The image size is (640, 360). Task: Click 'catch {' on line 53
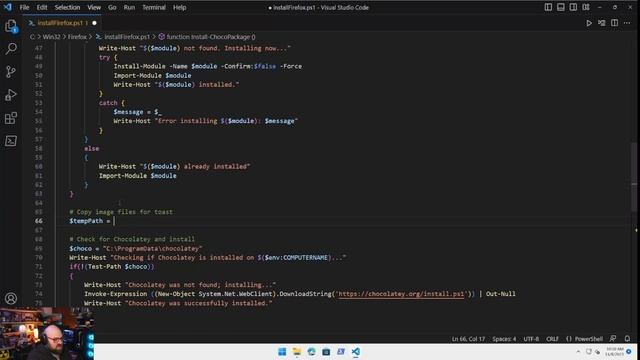[112, 103]
